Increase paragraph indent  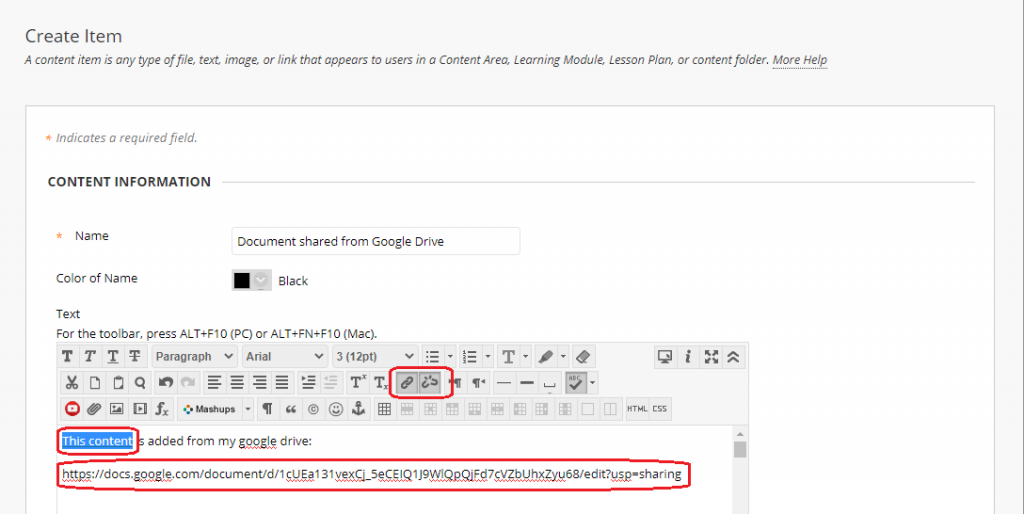pyautogui.click(x=308, y=383)
